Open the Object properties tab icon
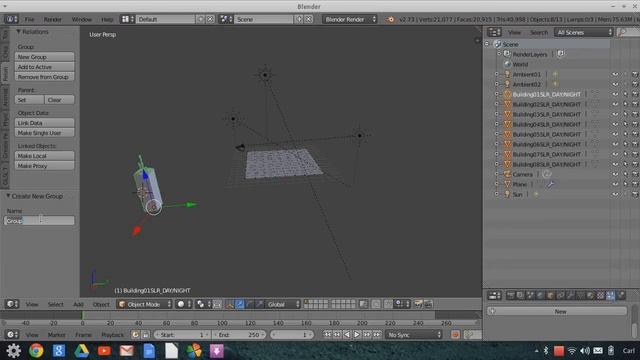 (550, 296)
